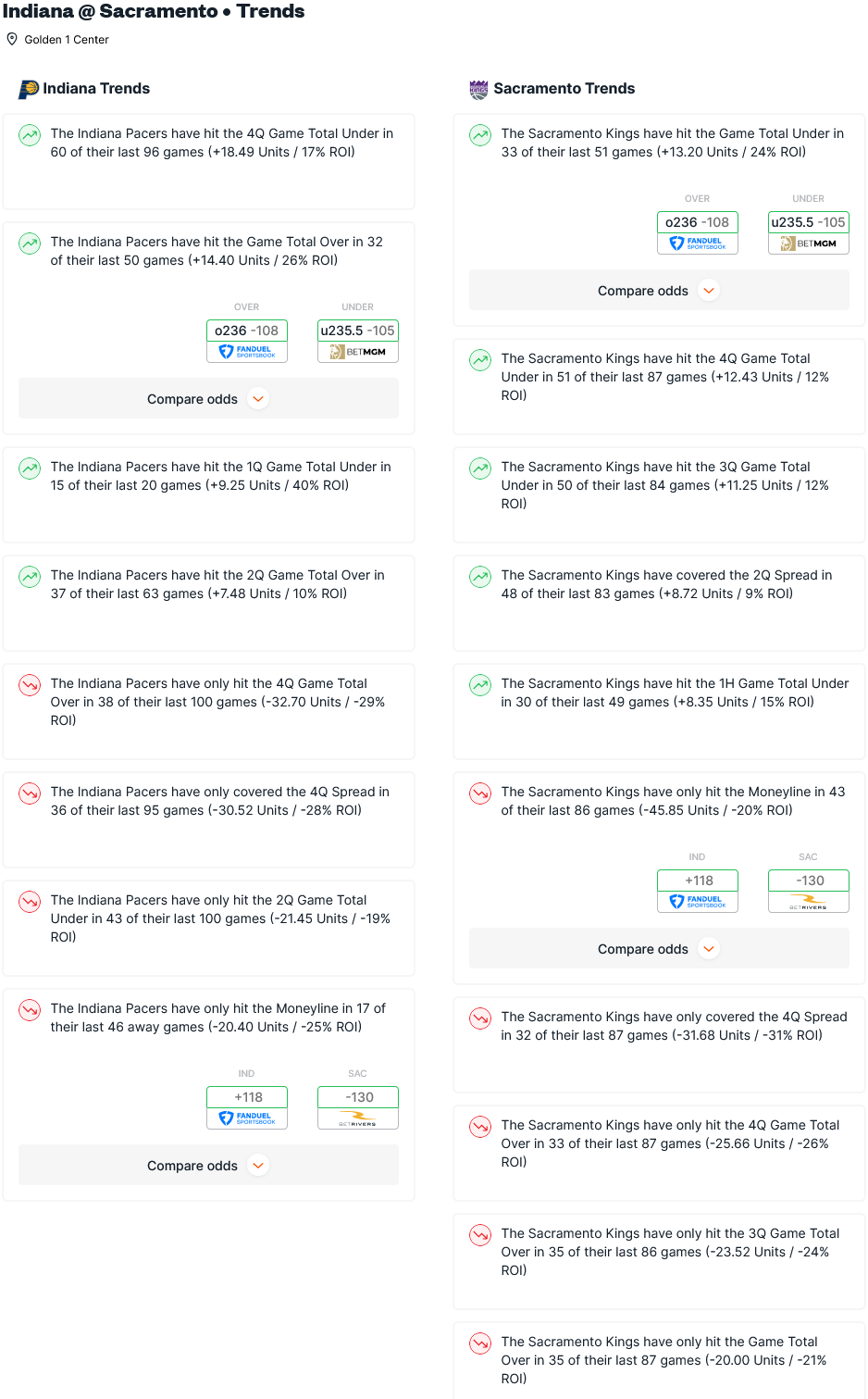The height and width of the screenshot is (1399, 868).
Task: Click the Indiana Pacers team logo
Action: coord(29,89)
